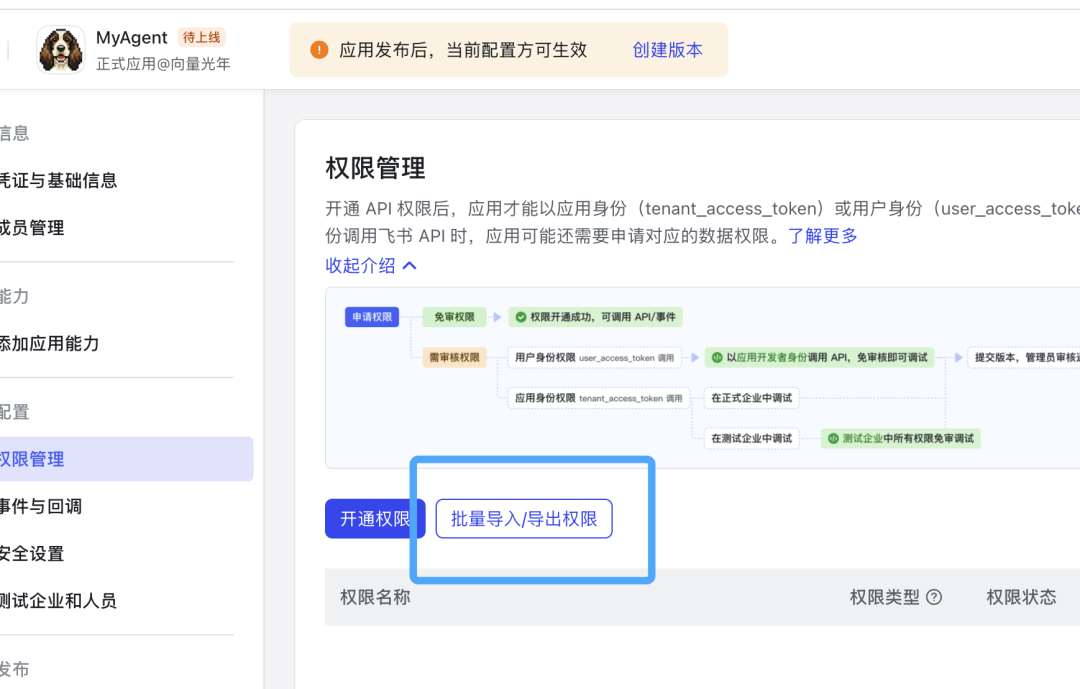Select 凭证与基础信息 in the sidebar
1080x689 pixels.
(60, 180)
